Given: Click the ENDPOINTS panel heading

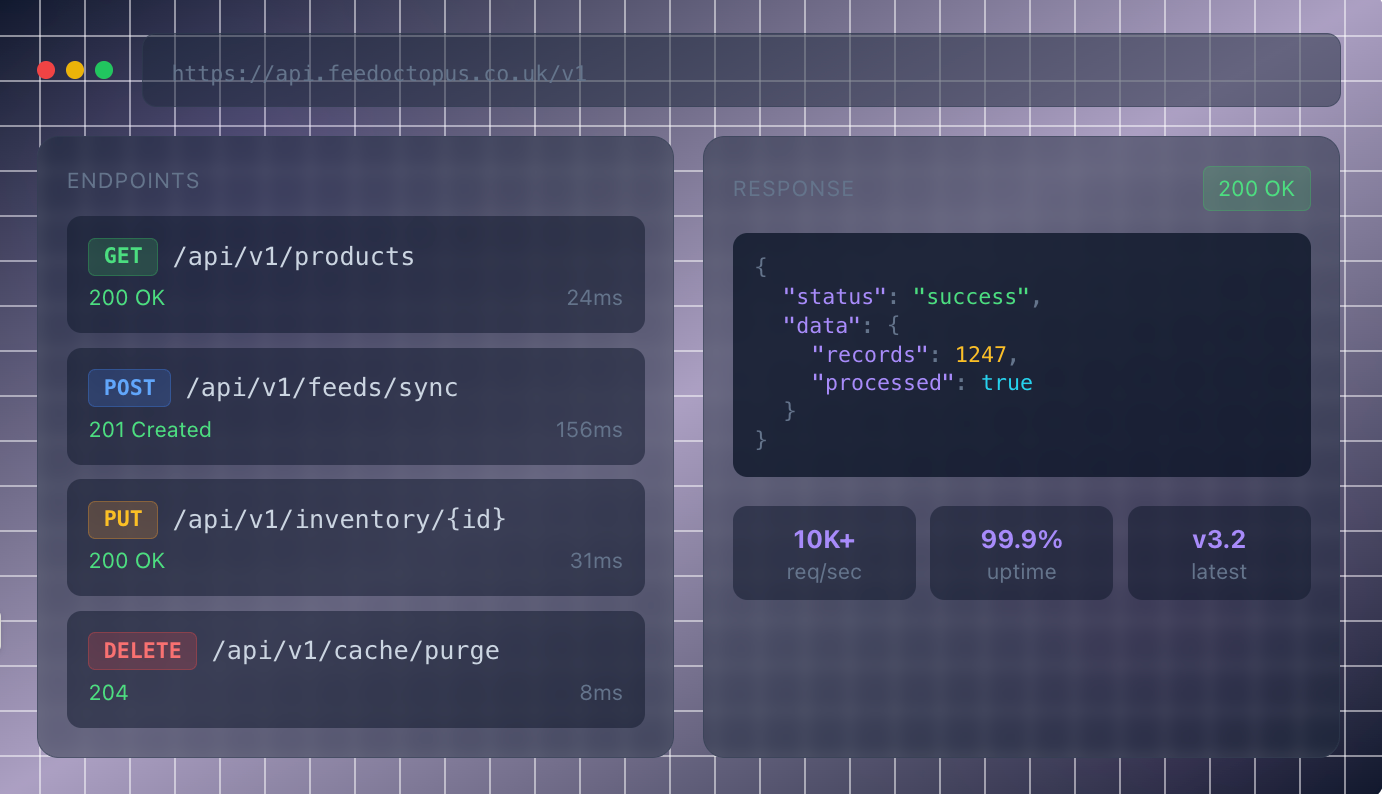Looking at the screenshot, I should click(133, 181).
